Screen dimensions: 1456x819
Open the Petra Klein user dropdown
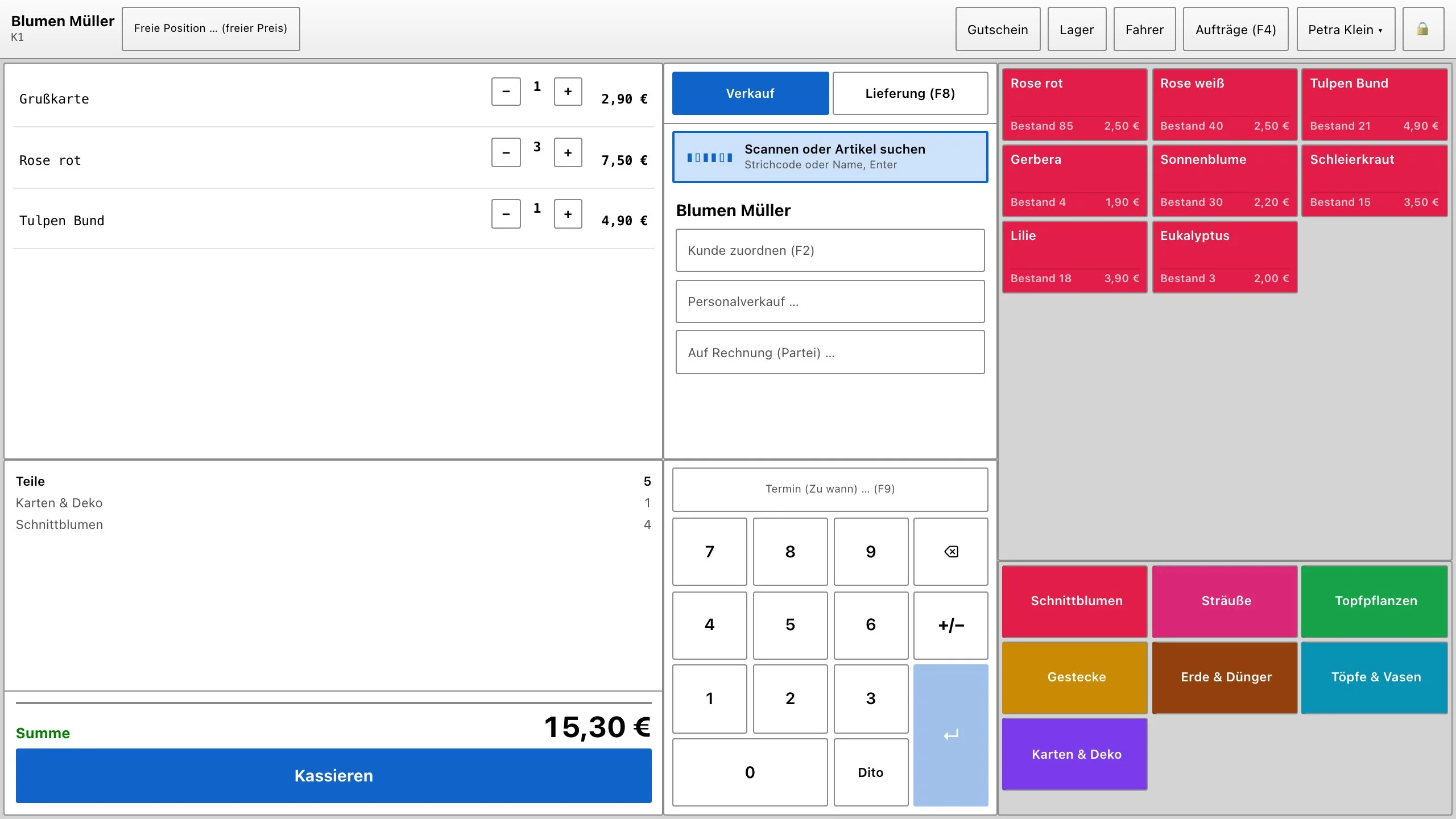tap(1345, 29)
